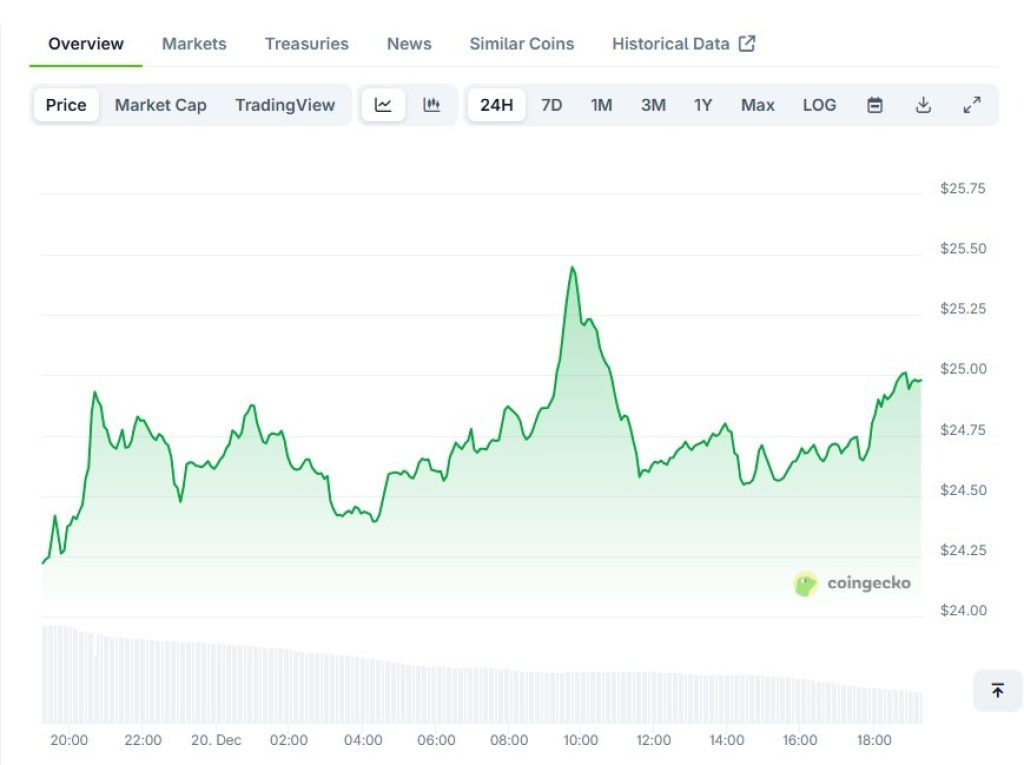The height and width of the screenshot is (765, 1024).
Task: Click the $24.25 price axis label
Action: coord(963,550)
